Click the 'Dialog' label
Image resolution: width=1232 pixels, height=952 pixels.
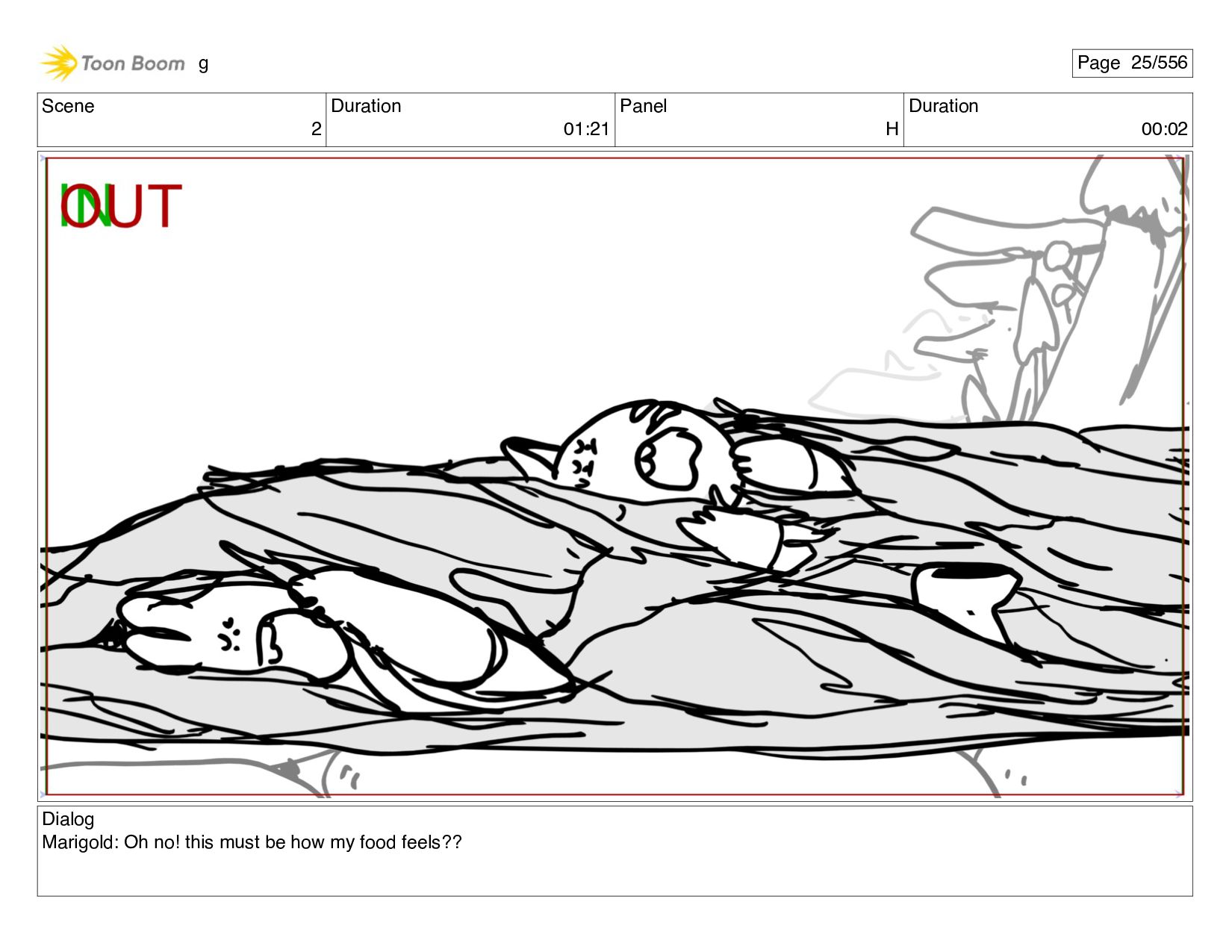[68, 819]
